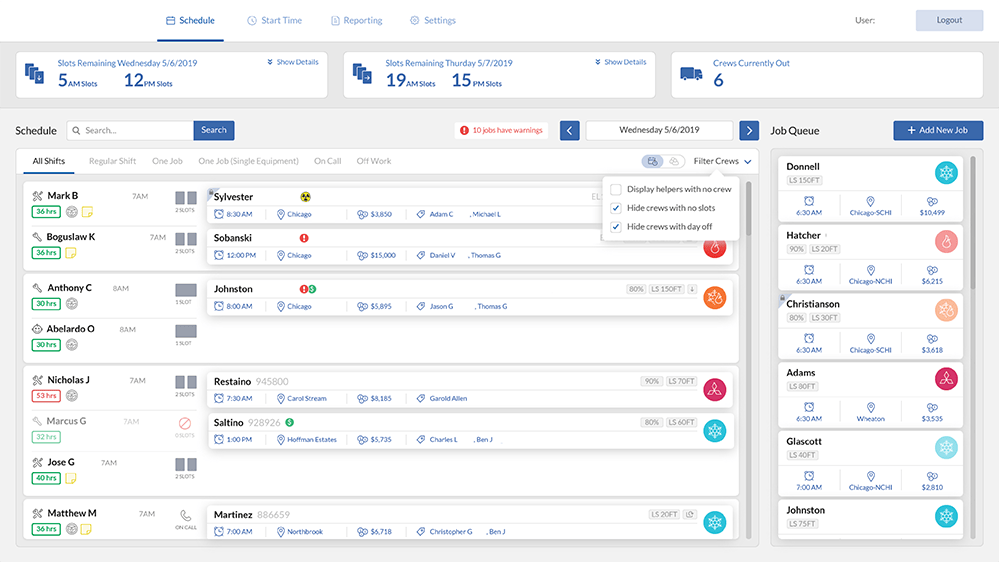
Task: Click the yellow note icon for Boguslaw K
Action: 71,253
